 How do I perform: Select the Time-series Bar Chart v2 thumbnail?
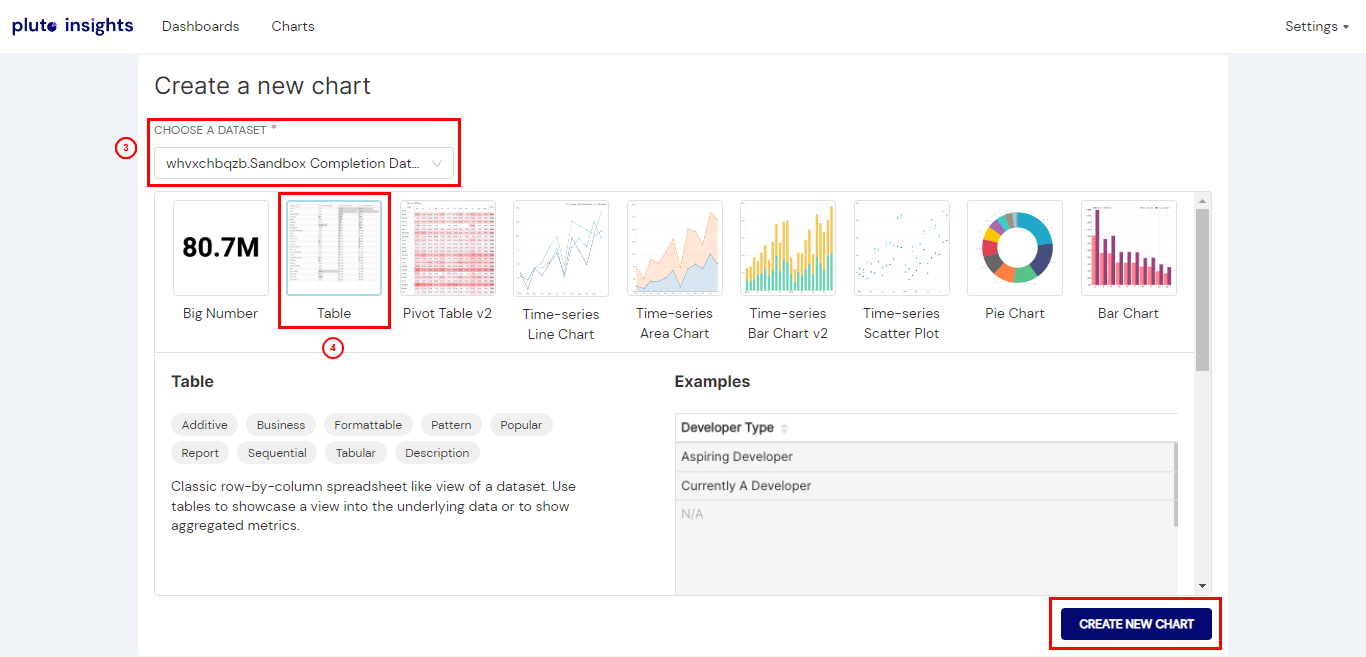pyautogui.click(x=788, y=248)
